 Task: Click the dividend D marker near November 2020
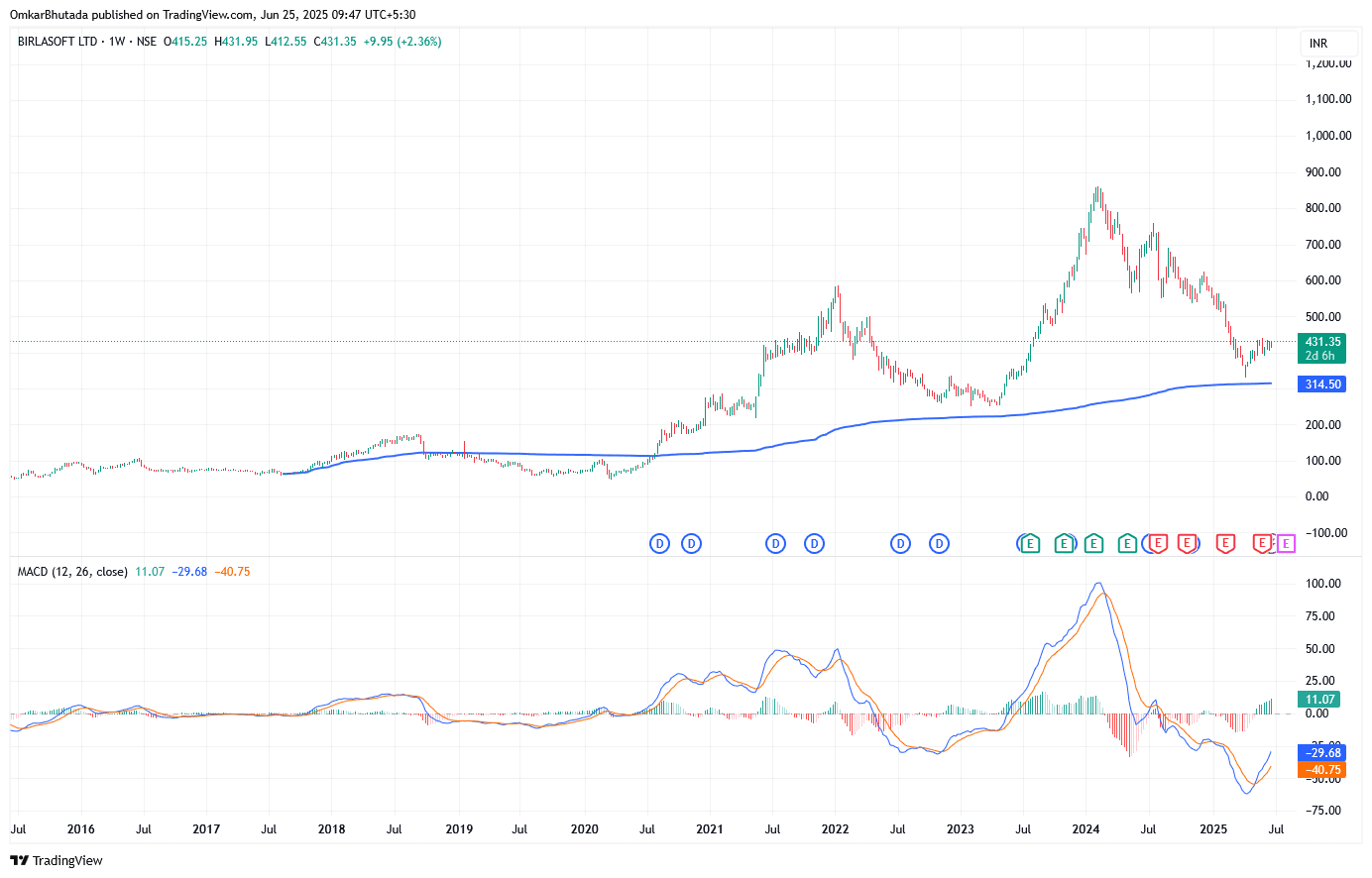(x=691, y=543)
